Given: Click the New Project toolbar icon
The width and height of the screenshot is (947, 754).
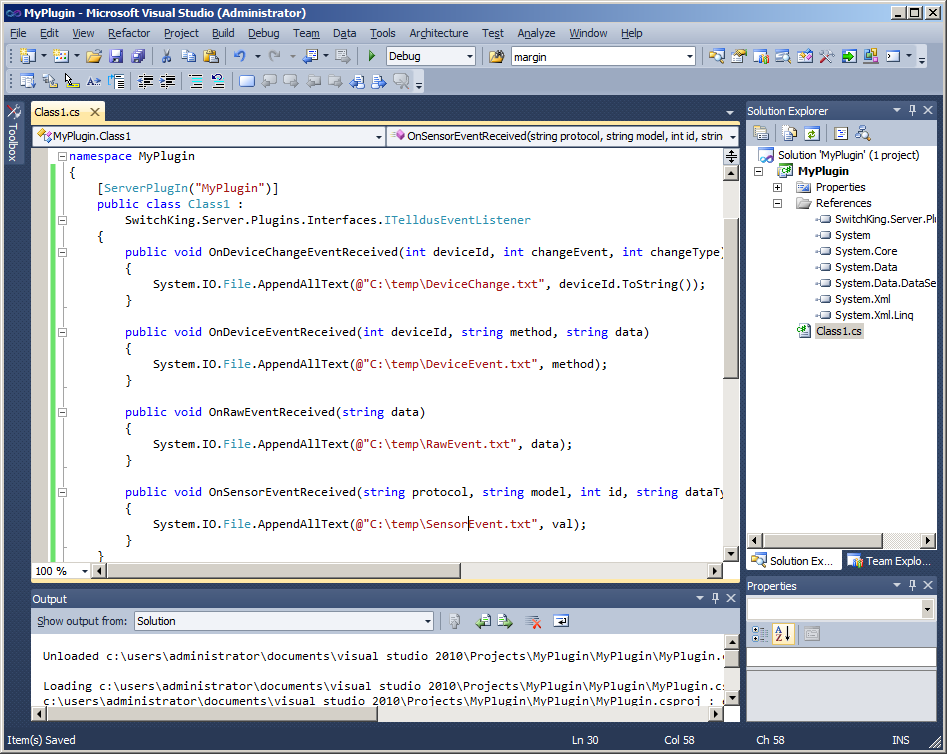Looking at the screenshot, I should coord(28,56).
